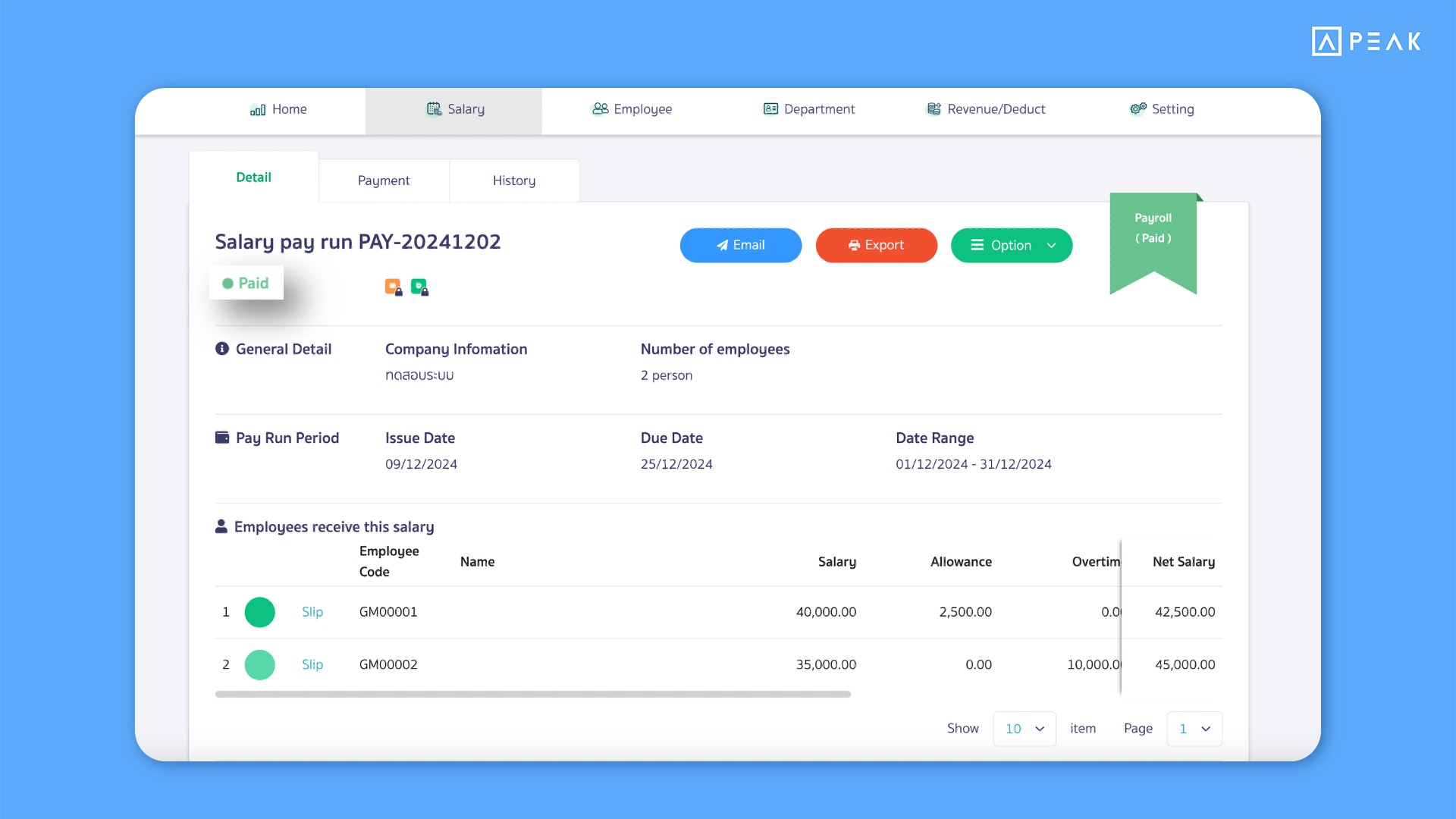Viewport: 1456px width, 819px height.
Task: Click Slip link for GM00001
Action: [311, 611]
